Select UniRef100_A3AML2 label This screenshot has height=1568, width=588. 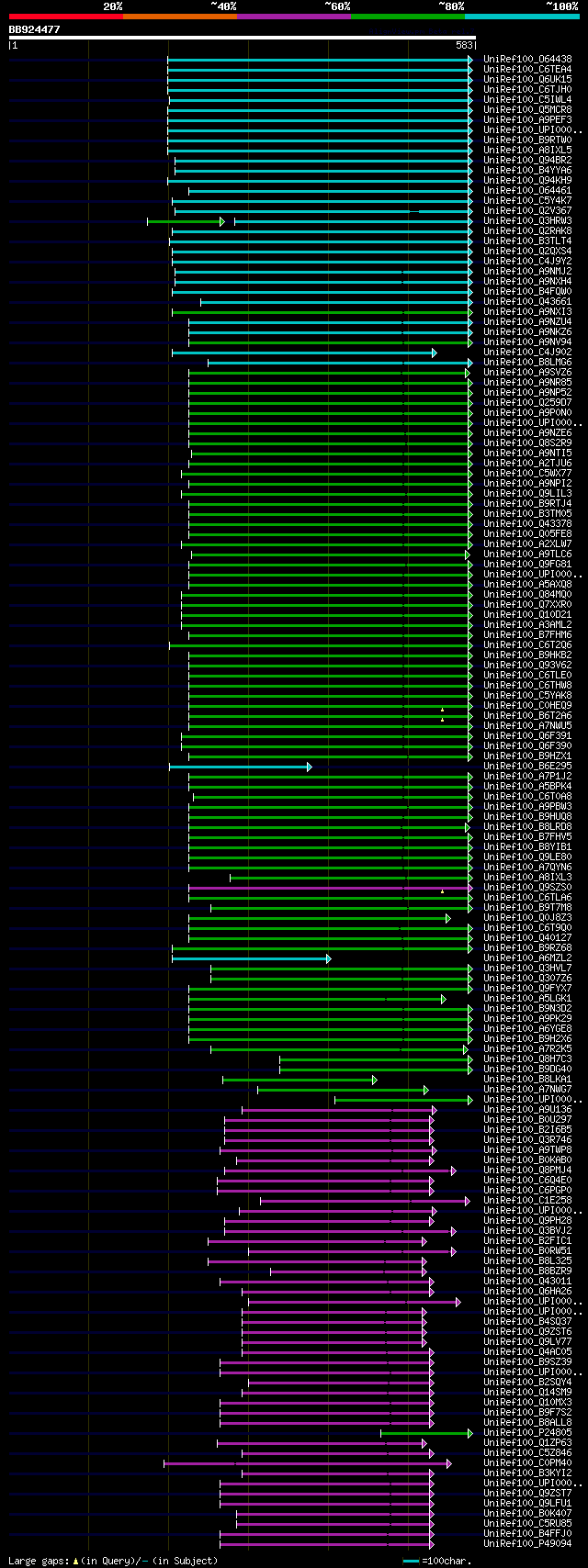pos(527,624)
